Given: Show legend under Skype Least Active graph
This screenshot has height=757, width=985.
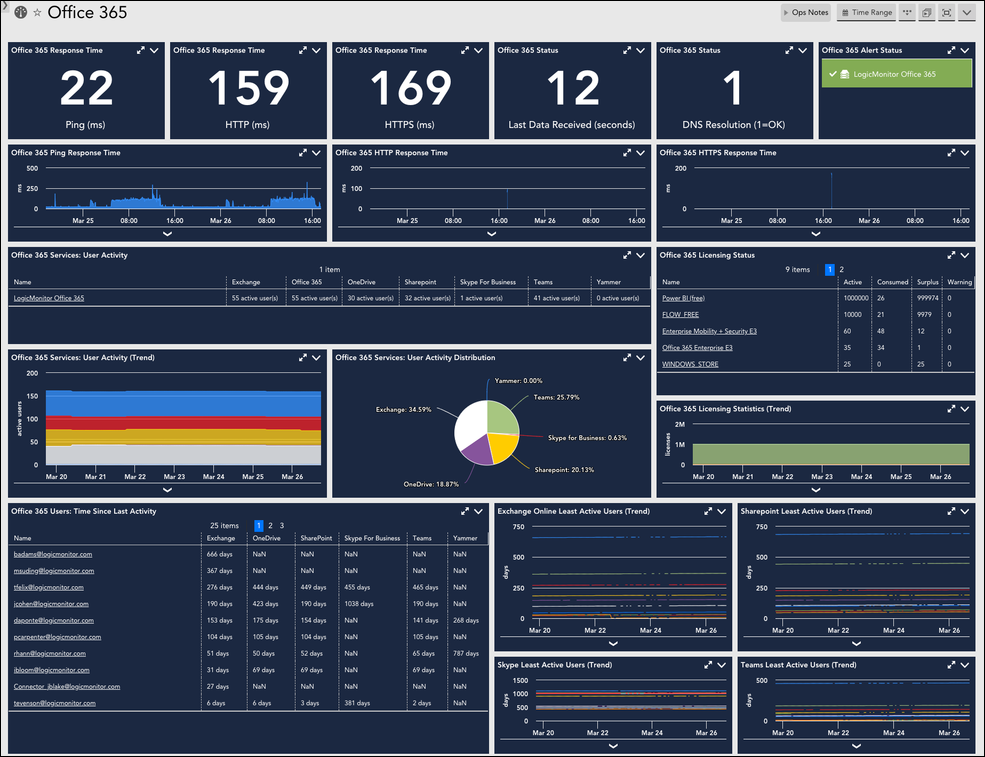Looking at the screenshot, I should pyautogui.click(x=613, y=746).
